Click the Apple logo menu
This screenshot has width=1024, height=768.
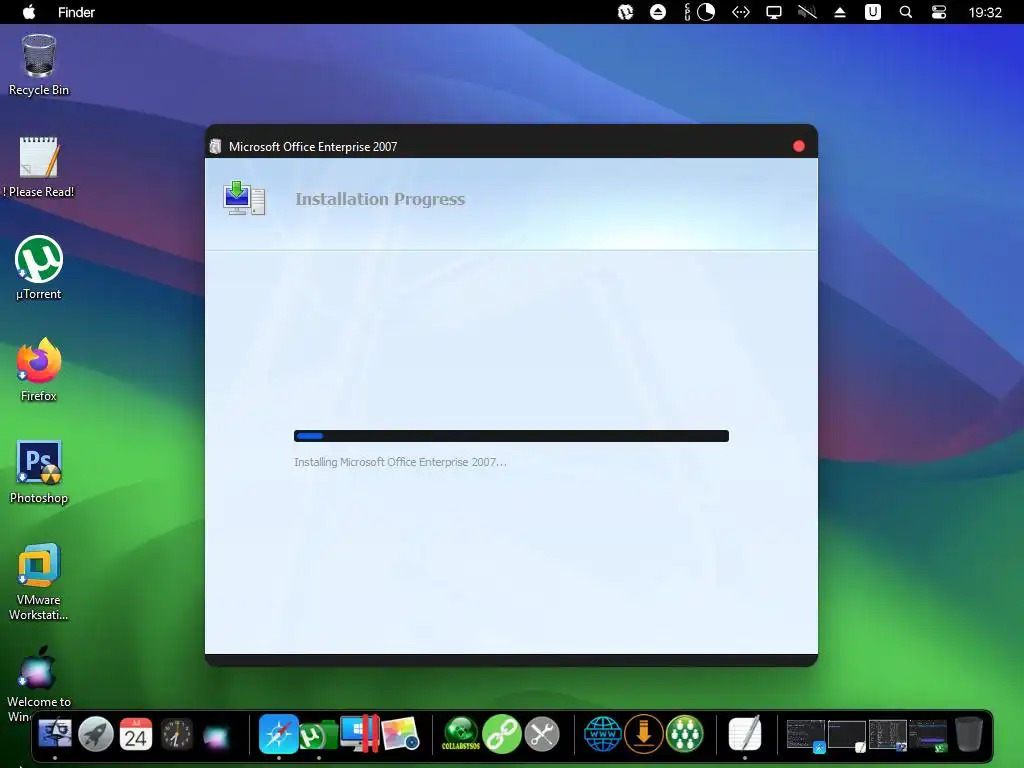click(29, 12)
